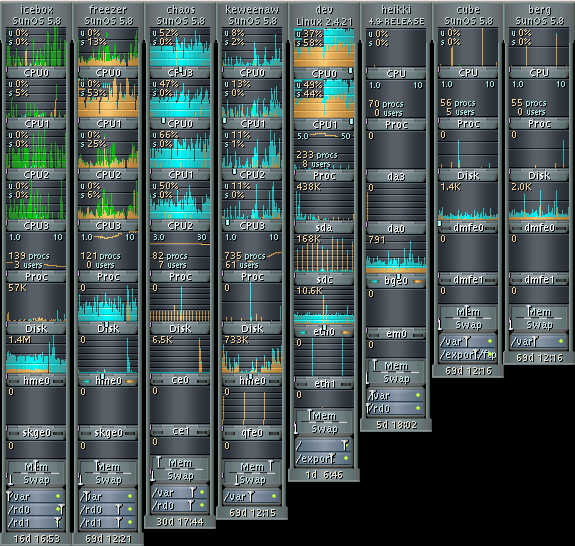Screen dimensions: 575x546
Task: Click the uptime '1d 6:46' in dev
Action: [324, 475]
